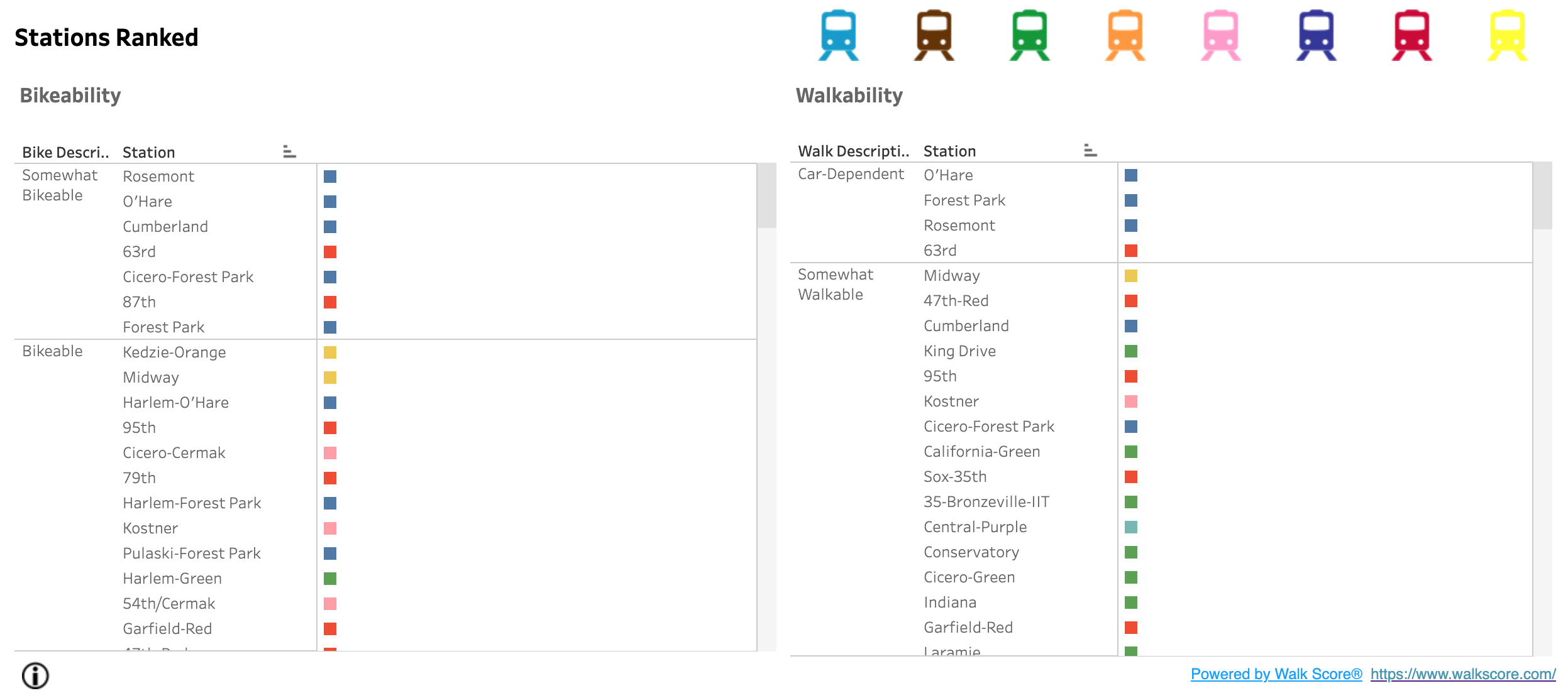This screenshot has height=698, width=1568.
Task: Open the walkscore.com URL link
Action: pos(1463,674)
